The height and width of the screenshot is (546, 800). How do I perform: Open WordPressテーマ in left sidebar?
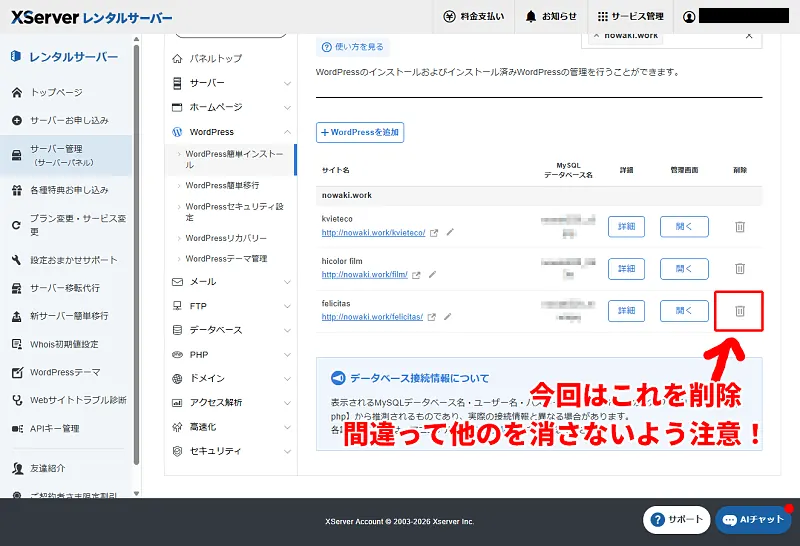point(56,372)
